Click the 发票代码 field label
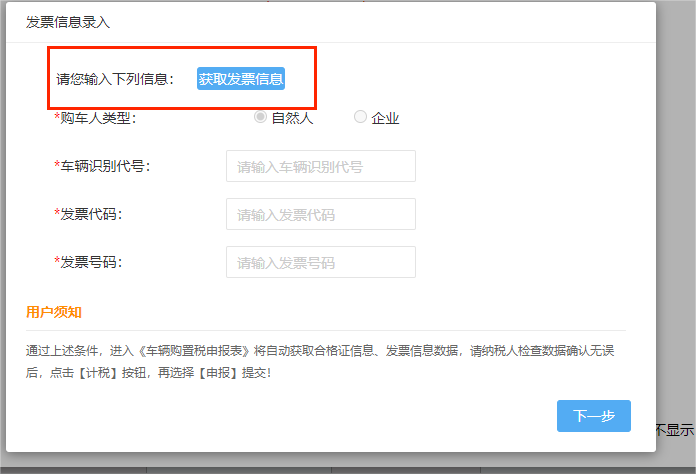The image size is (696, 474). coord(88,214)
